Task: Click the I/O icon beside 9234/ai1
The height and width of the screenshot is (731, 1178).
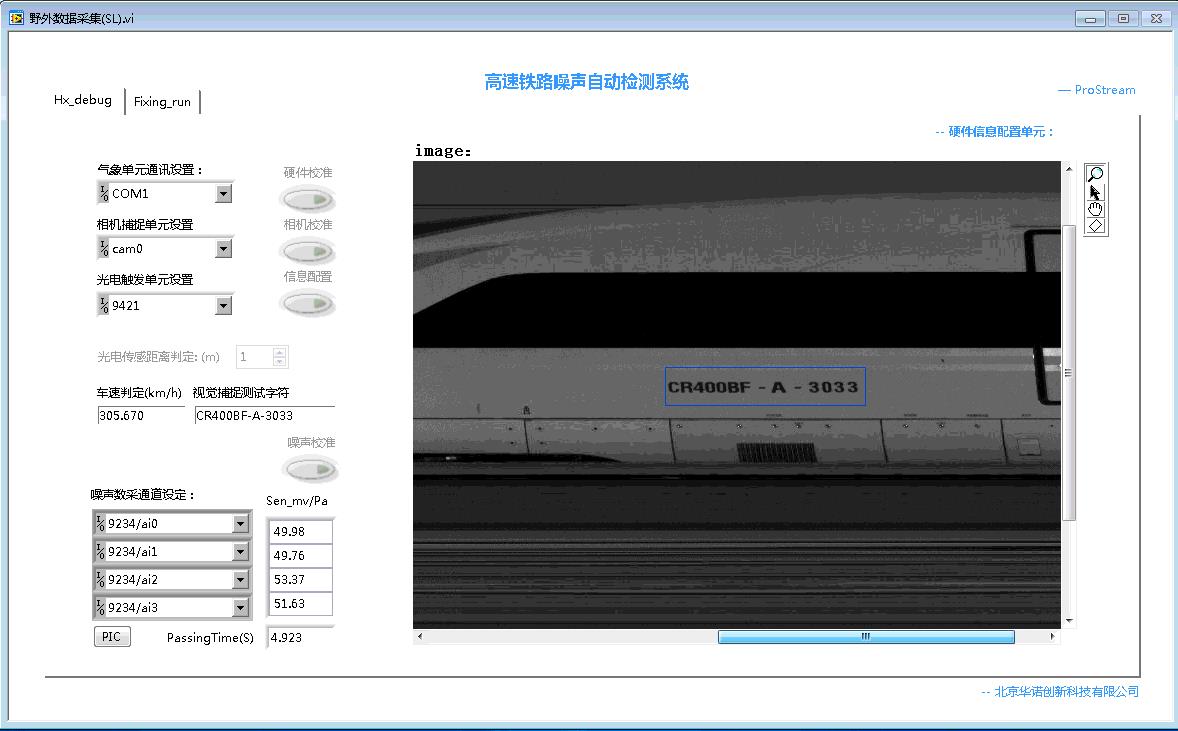Action: pos(100,551)
